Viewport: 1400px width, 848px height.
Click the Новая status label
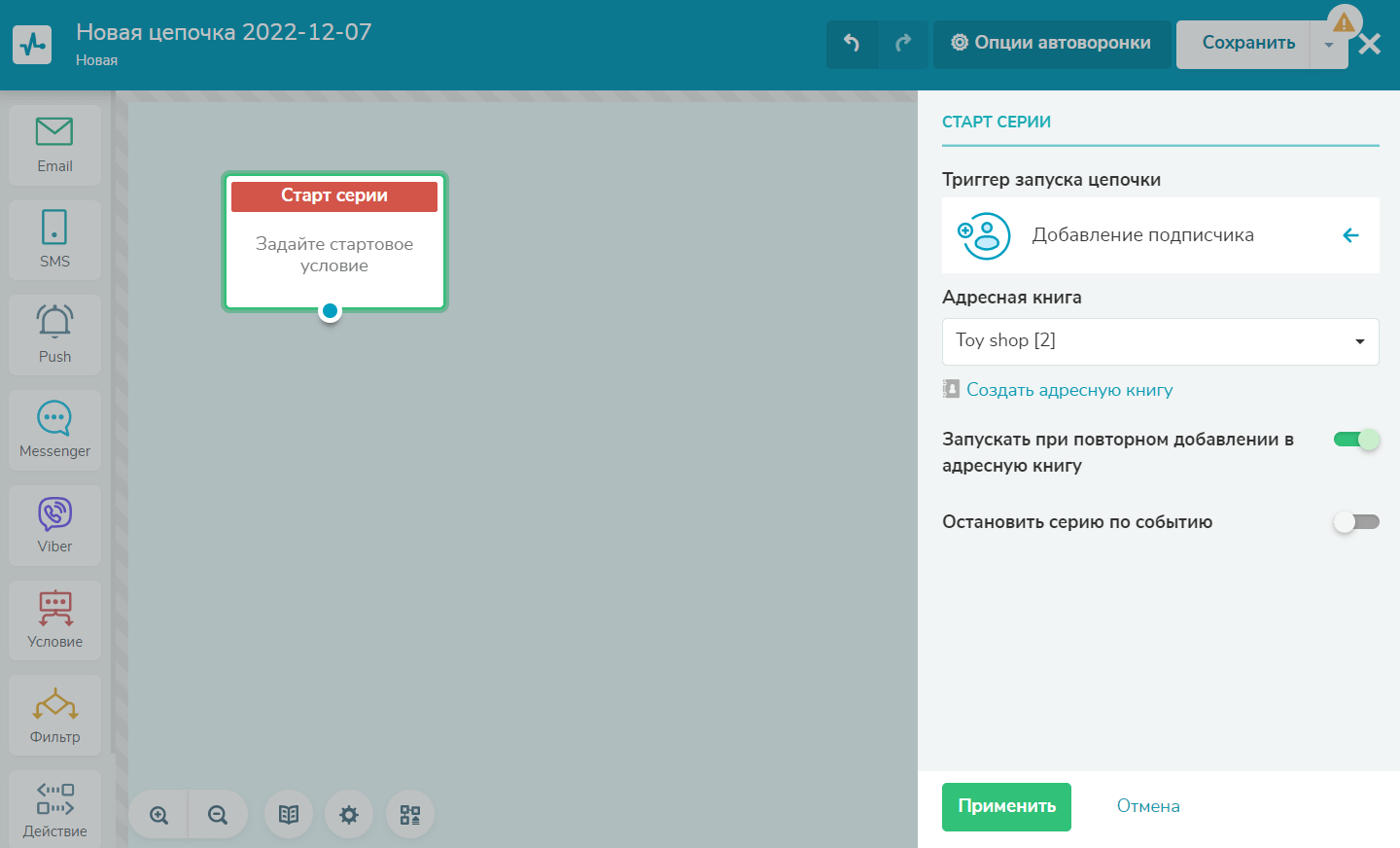click(96, 60)
